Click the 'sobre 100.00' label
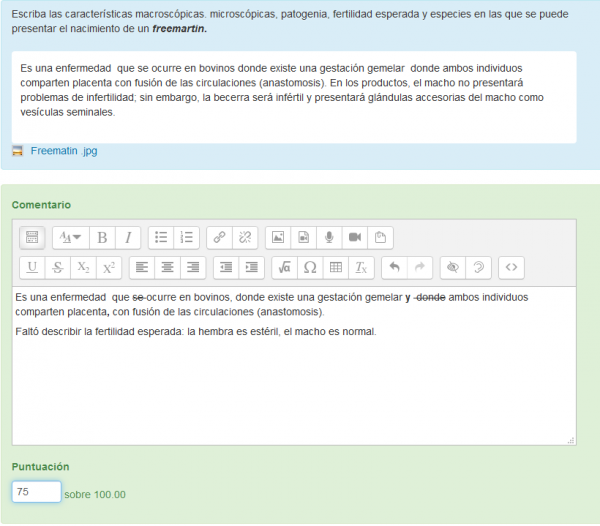This screenshot has height=526, width=600. click(x=95, y=495)
